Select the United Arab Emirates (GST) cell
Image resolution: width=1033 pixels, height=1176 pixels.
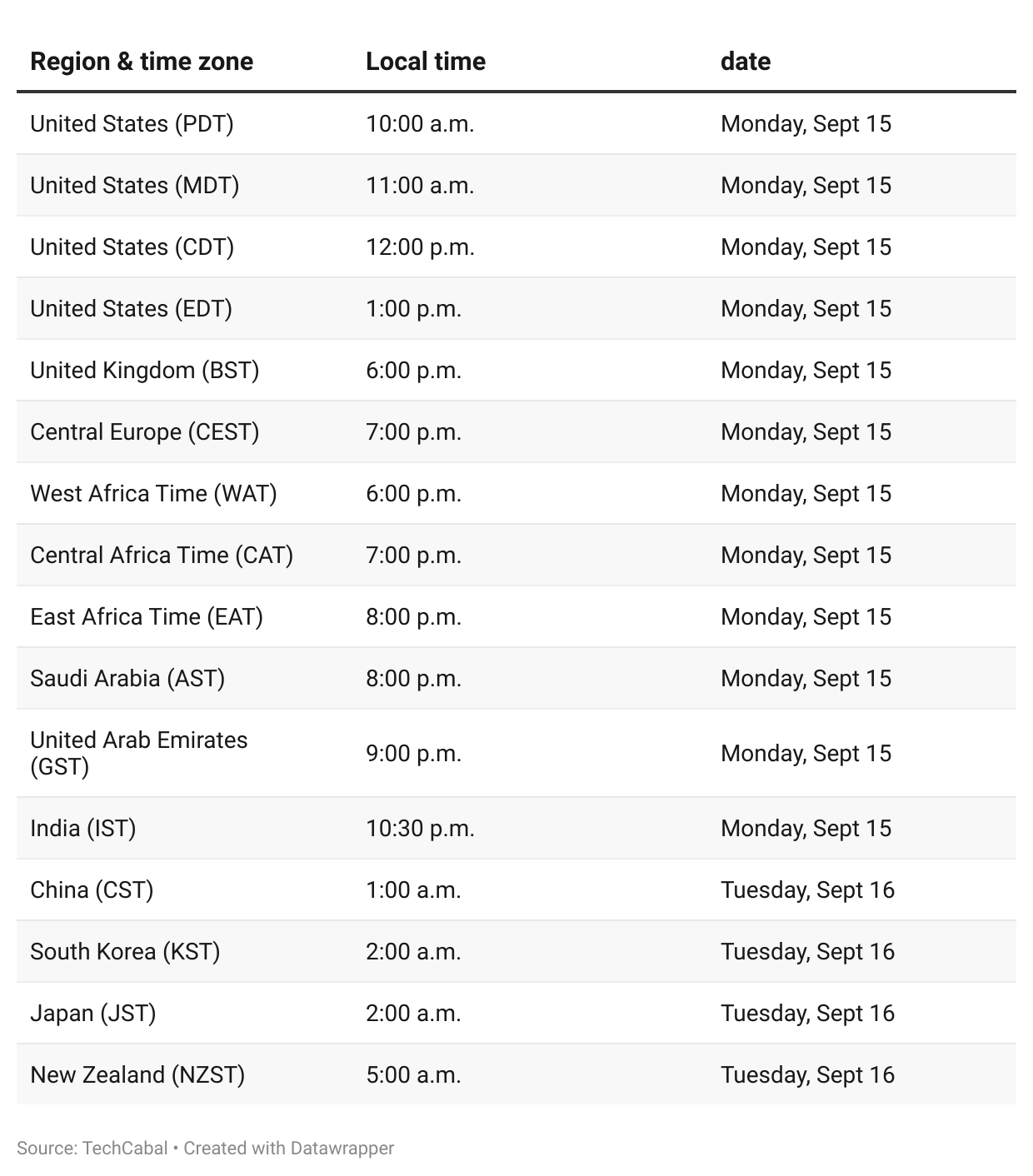click(x=138, y=753)
